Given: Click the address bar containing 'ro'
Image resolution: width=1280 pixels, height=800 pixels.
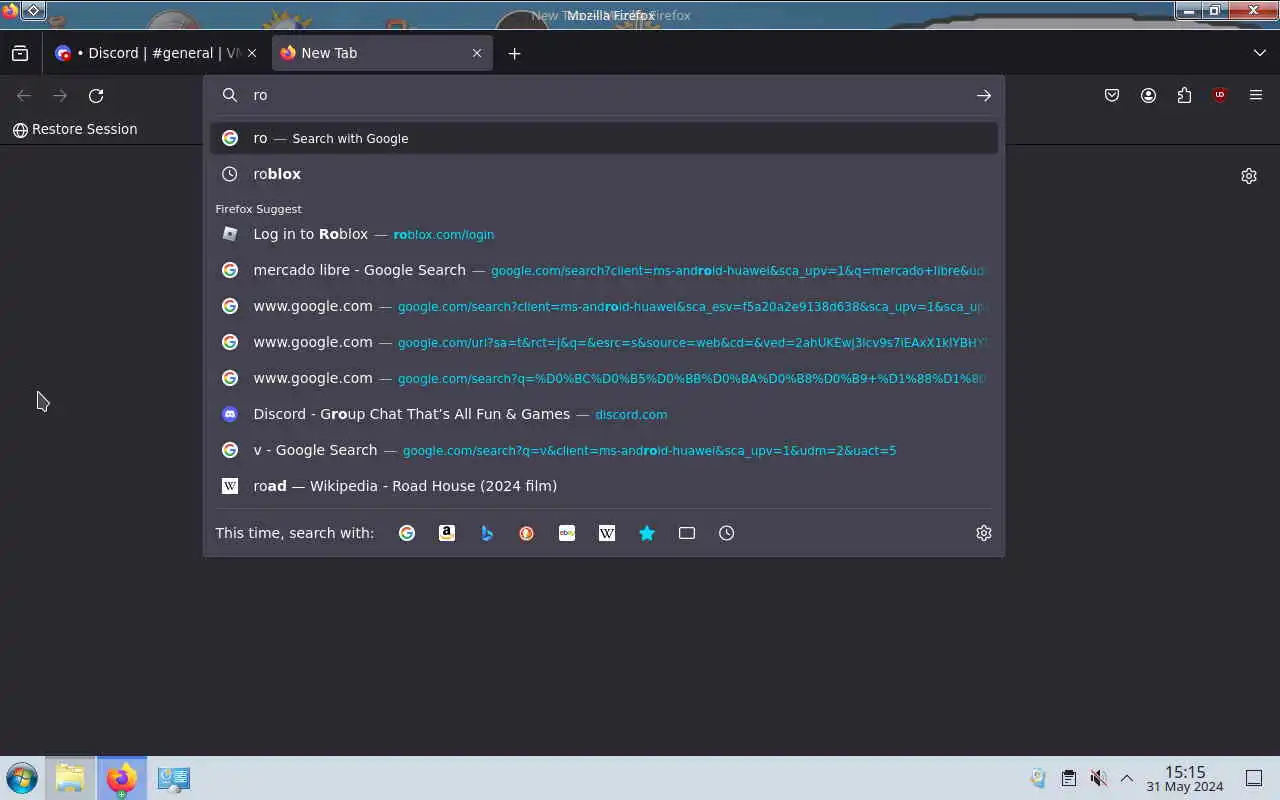Looking at the screenshot, I should (x=604, y=95).
